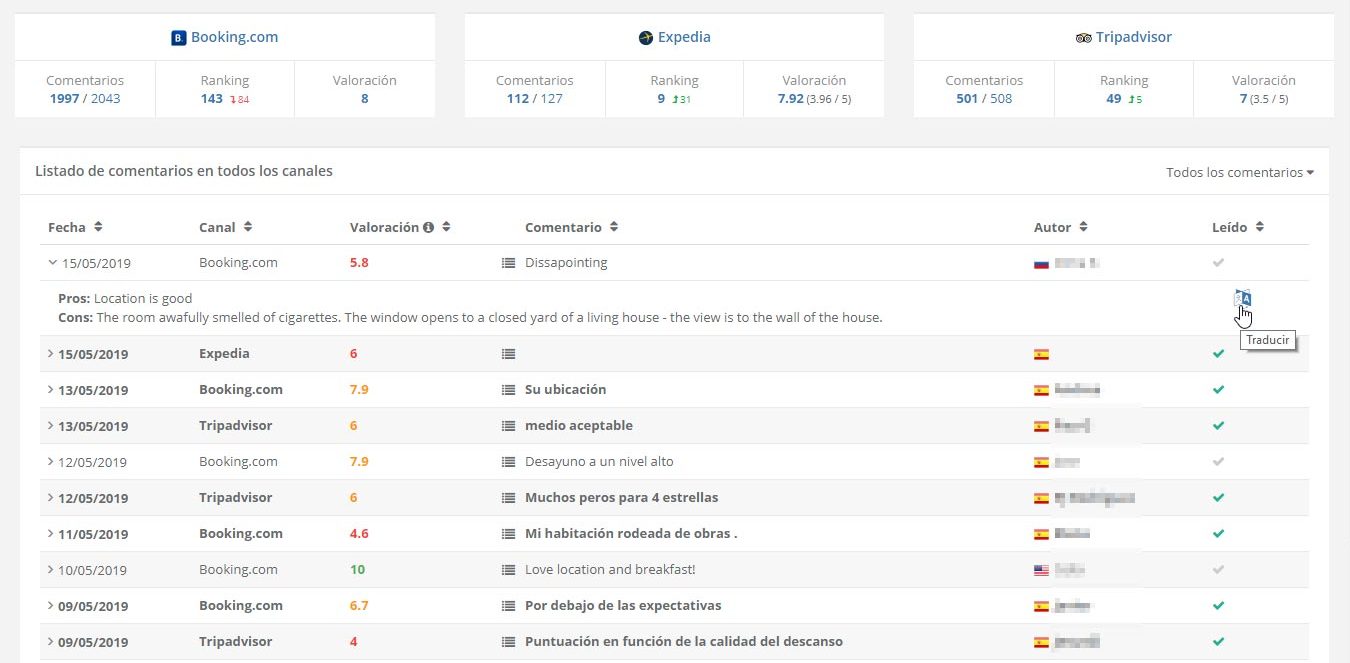Toggle read checkmark on 'Dissapointing' row
Screen dimensions: 1350x663
(1218, 263)
